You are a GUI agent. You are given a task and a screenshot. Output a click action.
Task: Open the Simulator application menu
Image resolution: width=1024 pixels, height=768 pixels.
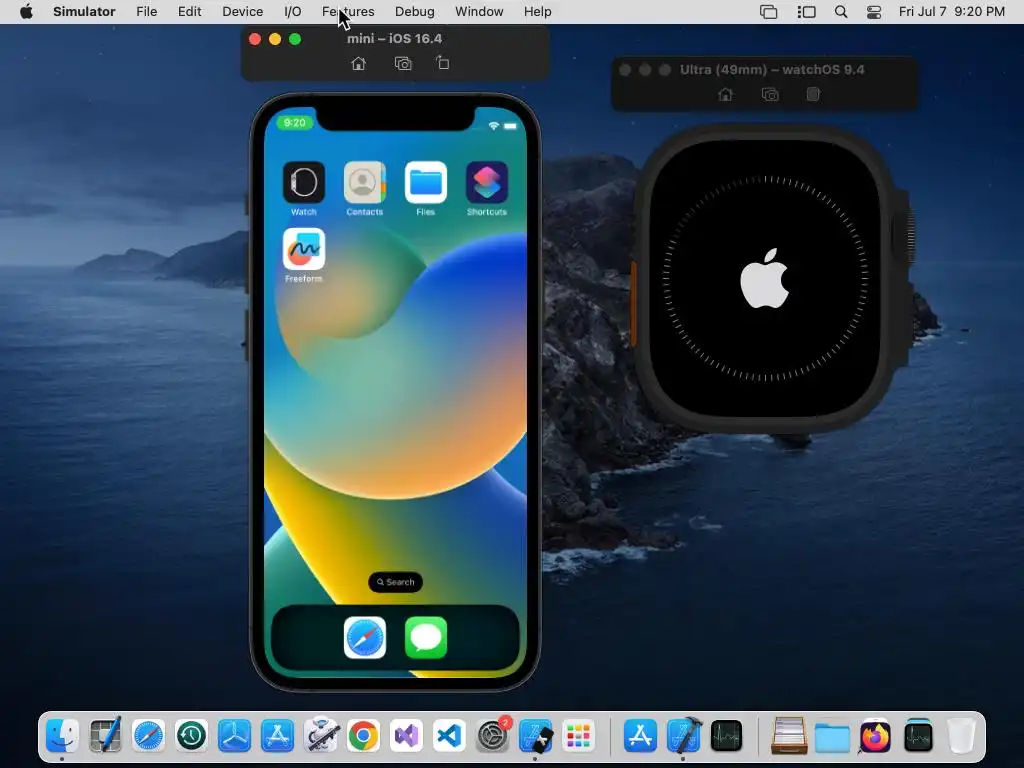pos(84,12)
